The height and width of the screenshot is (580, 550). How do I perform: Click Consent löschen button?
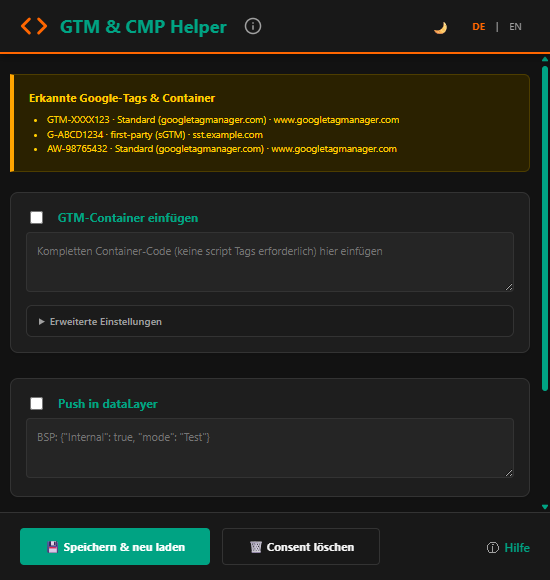tap(301, 546)
